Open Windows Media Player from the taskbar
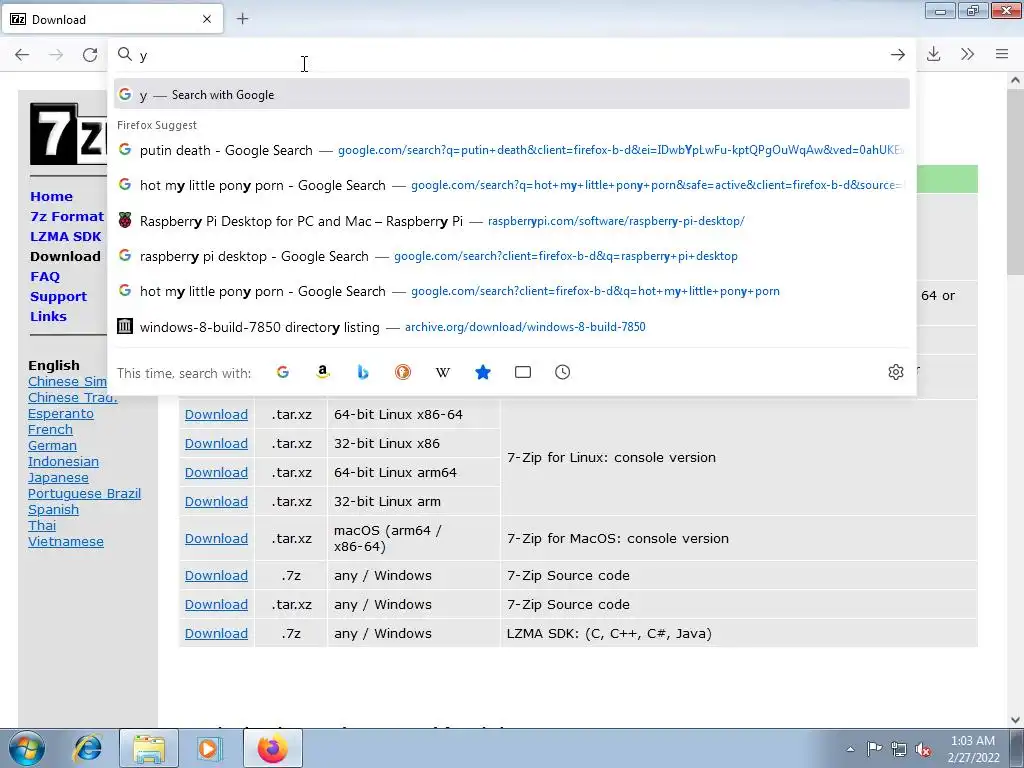The height and width of the screenshot is (768, 1024). point(209,748)
